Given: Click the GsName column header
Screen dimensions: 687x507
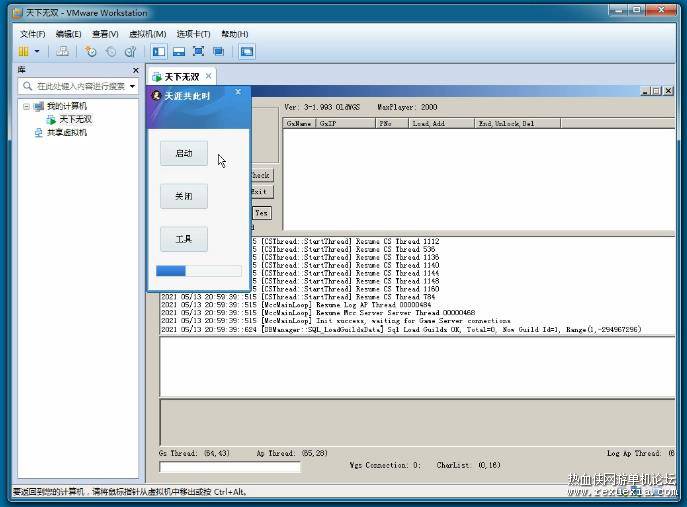Looking at the screenshot, I should pos(299,124).
